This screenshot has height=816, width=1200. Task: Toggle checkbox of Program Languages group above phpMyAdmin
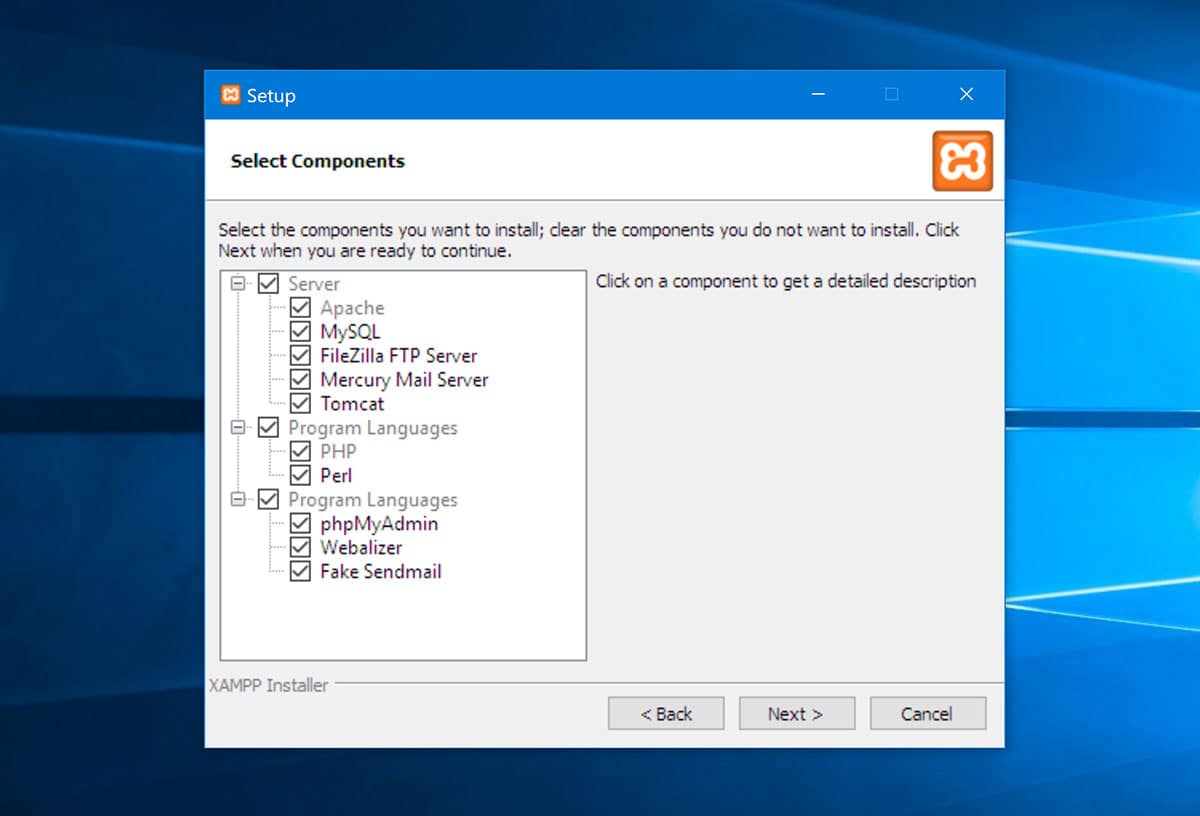(268, 500)
